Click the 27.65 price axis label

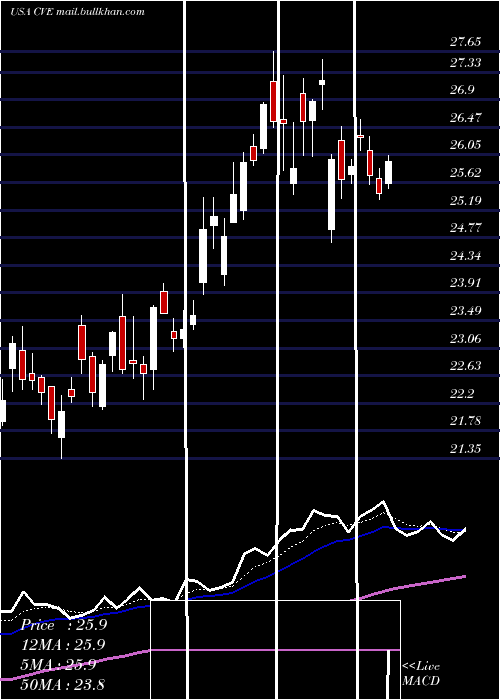pyautogui.click(x=465, y=42)
